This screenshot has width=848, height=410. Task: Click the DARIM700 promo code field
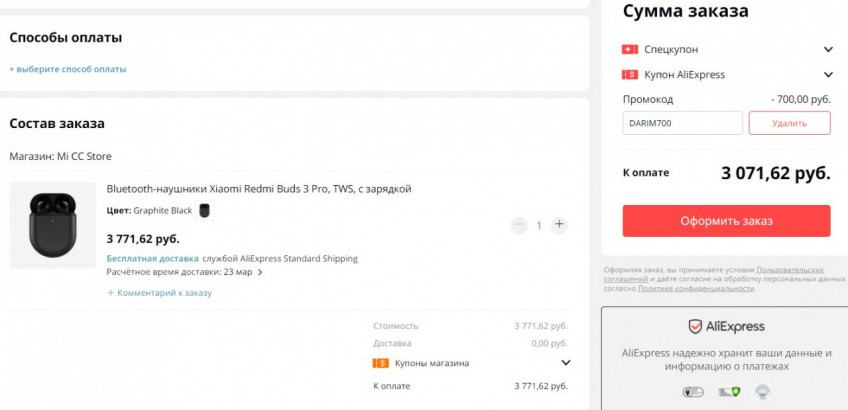coord(682,123)
